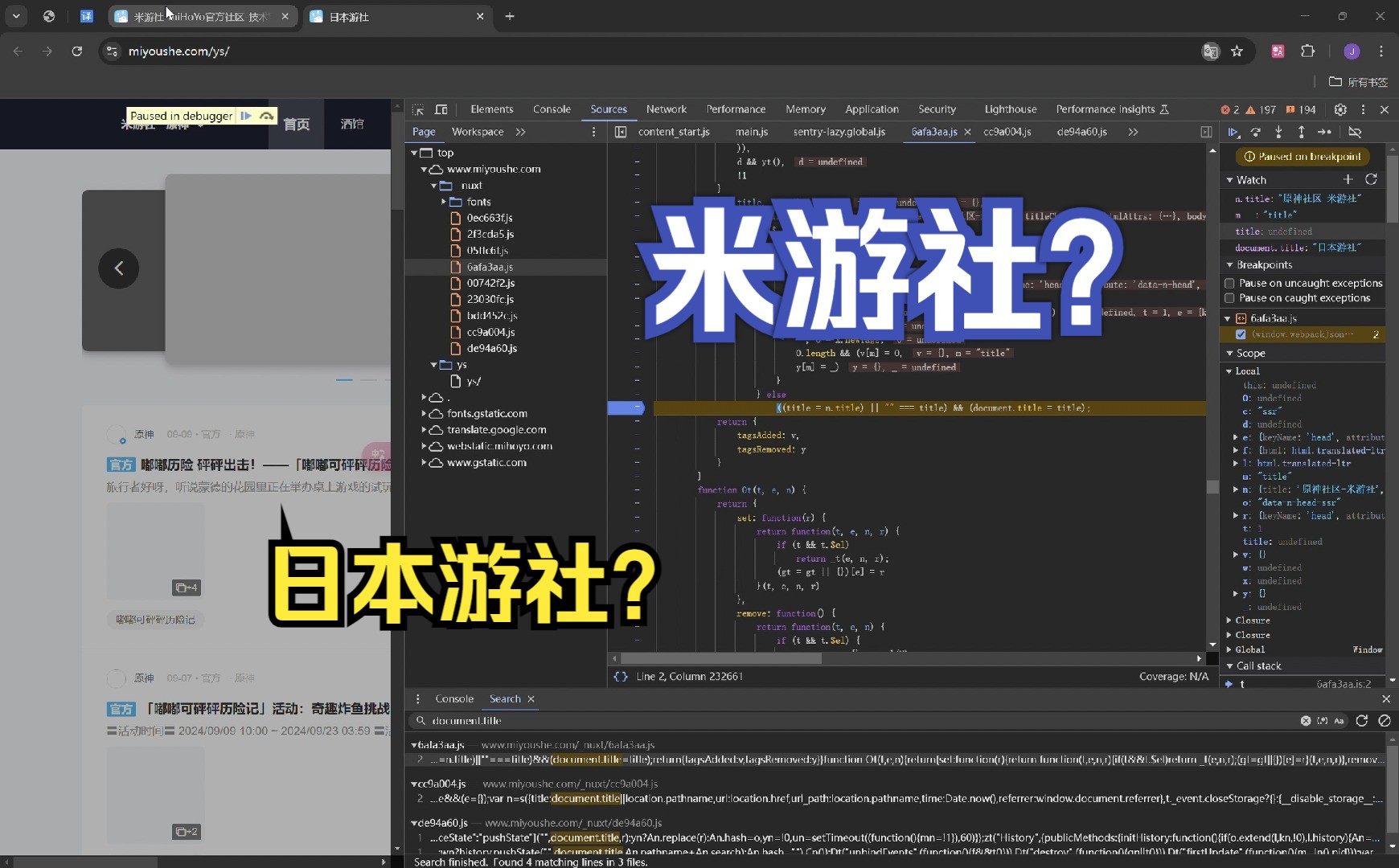This screenshot has width=1399, height=868.
Task: Switch to the Console panel
Action: [x=552, y=109]
